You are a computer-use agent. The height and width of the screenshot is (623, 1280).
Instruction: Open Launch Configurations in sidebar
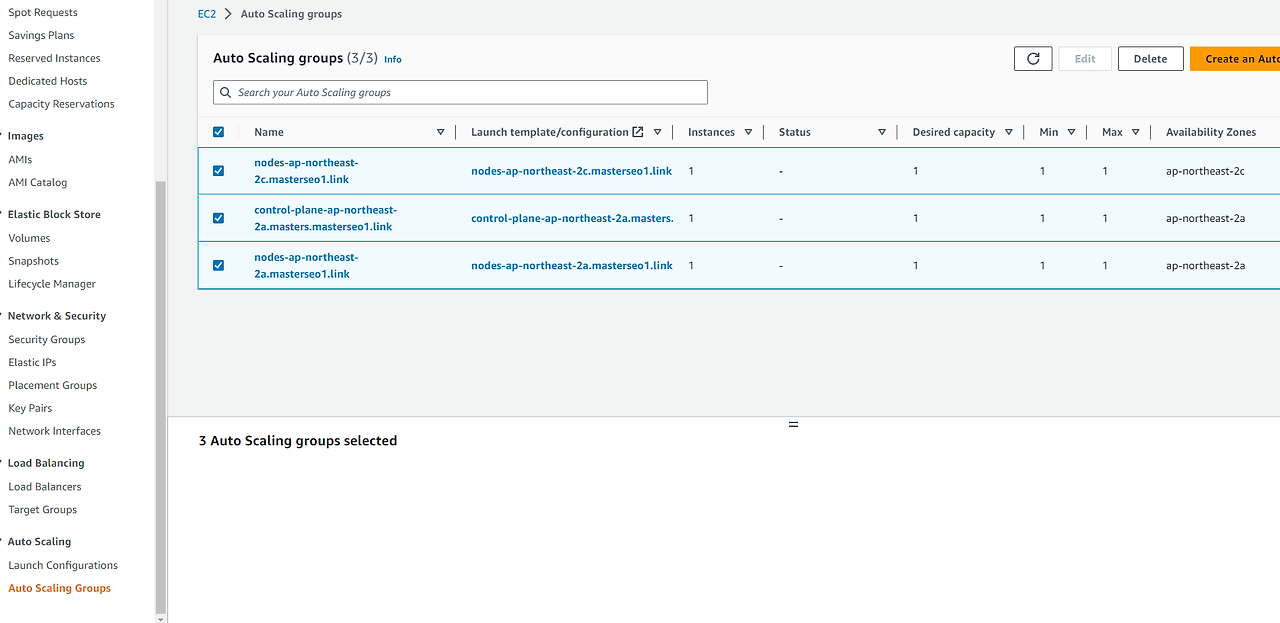click(x=63, y=565)
